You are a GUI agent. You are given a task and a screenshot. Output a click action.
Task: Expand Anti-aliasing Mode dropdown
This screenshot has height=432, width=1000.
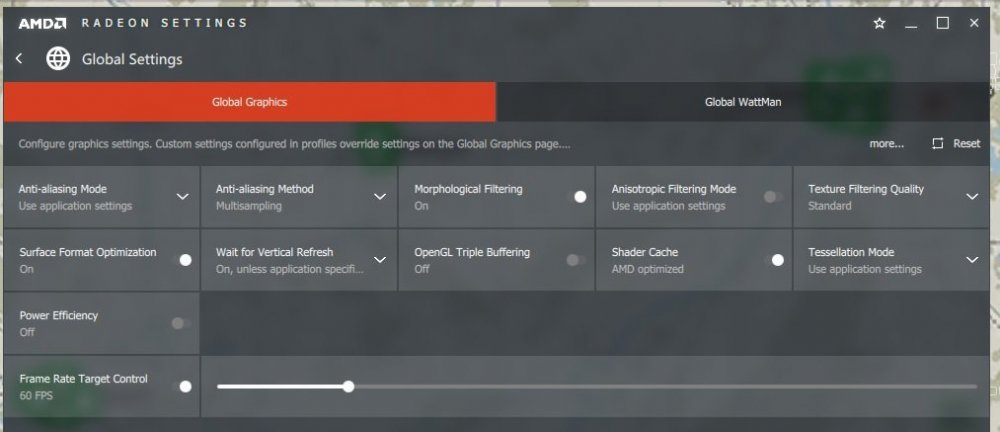pos(182,197)
